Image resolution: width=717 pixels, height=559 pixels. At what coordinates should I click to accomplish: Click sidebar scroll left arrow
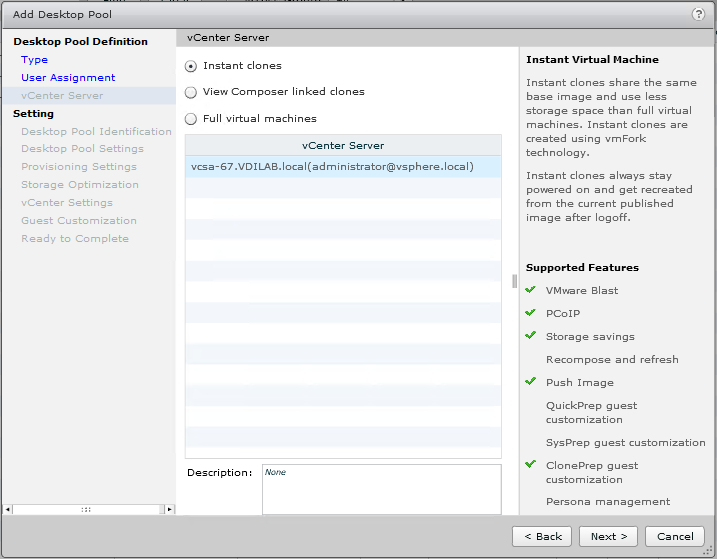pos(7,509)
